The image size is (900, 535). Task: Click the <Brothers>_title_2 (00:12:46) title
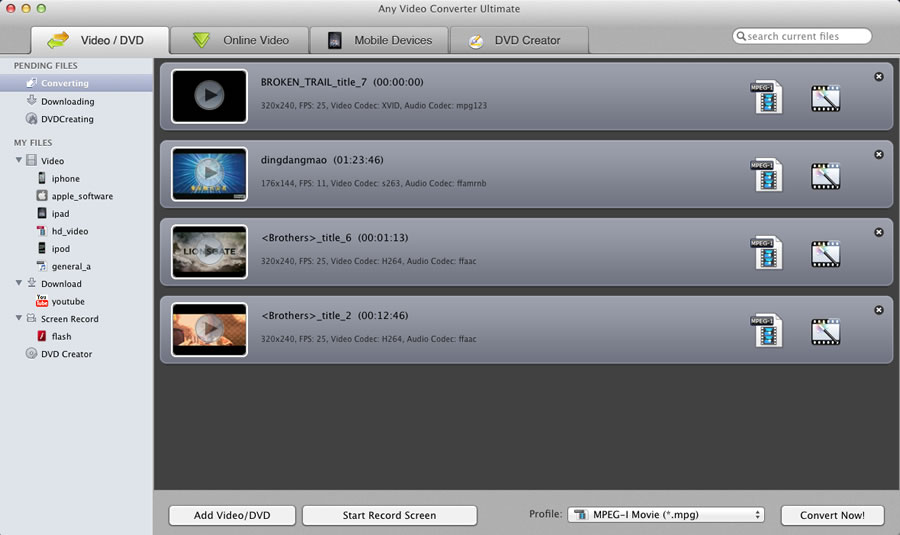click(x=335, y=315)
